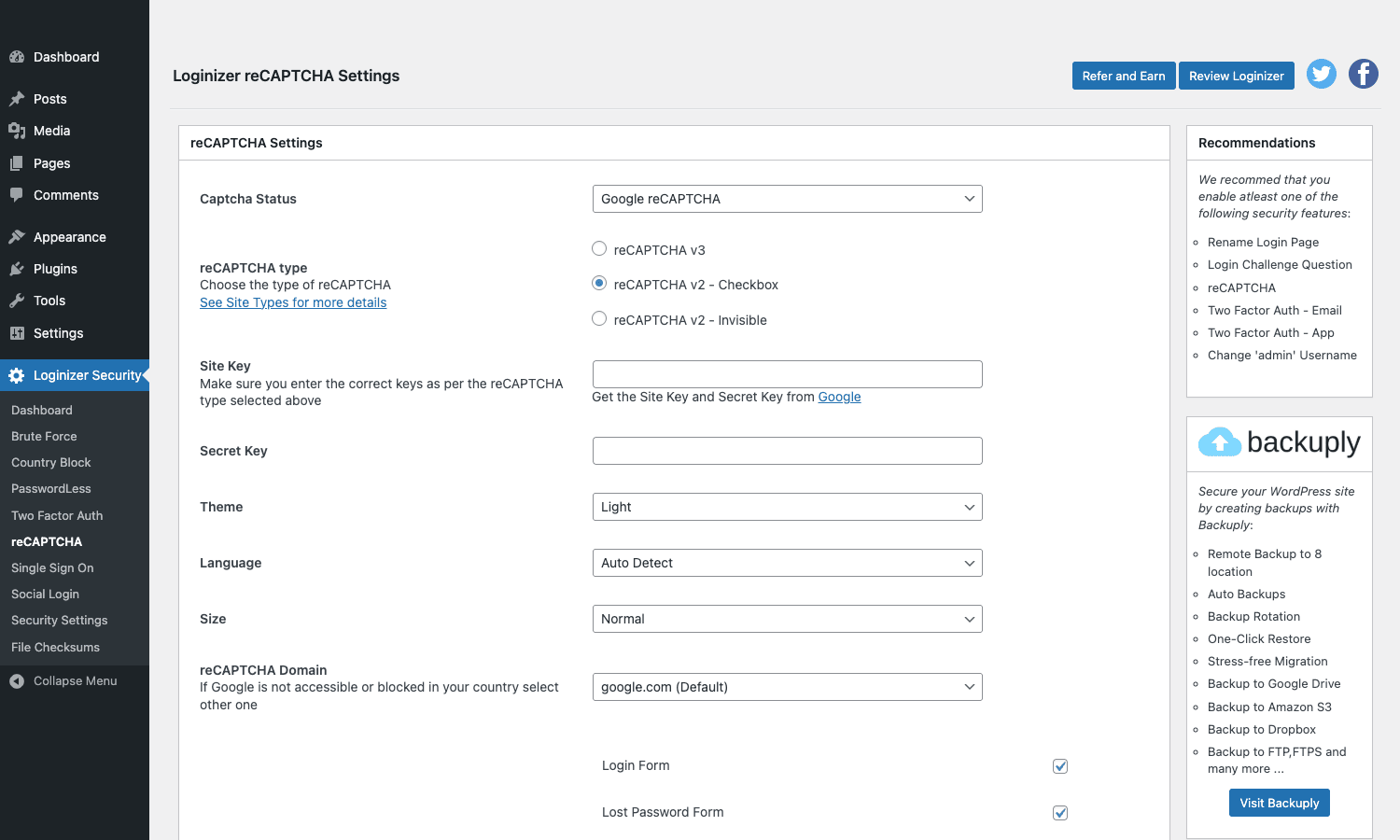The height and width of the screenshot is (840, 1400).
Task: Open the Size dropdown showing Normal
Action: pyautogui.click(x=788, y=619)
